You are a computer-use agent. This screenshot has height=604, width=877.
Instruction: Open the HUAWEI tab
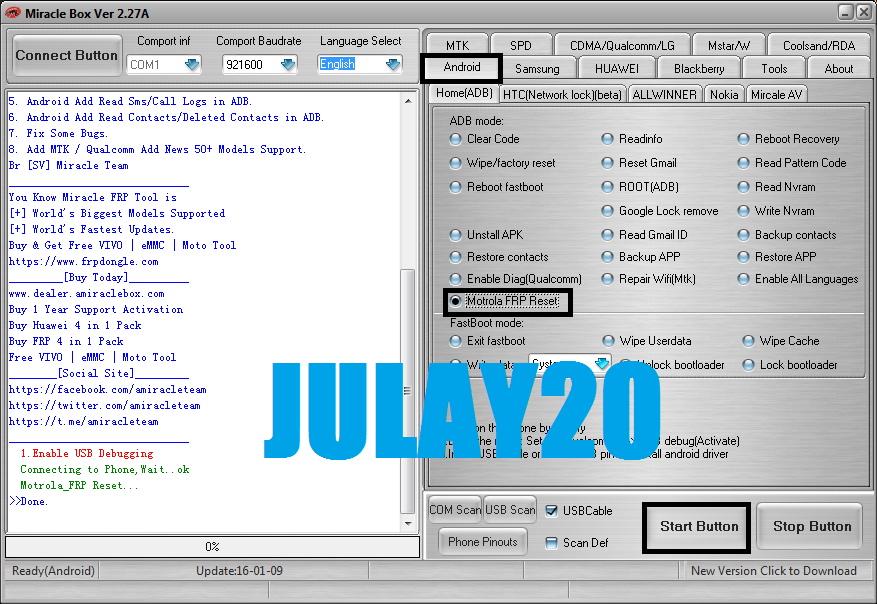616,69
